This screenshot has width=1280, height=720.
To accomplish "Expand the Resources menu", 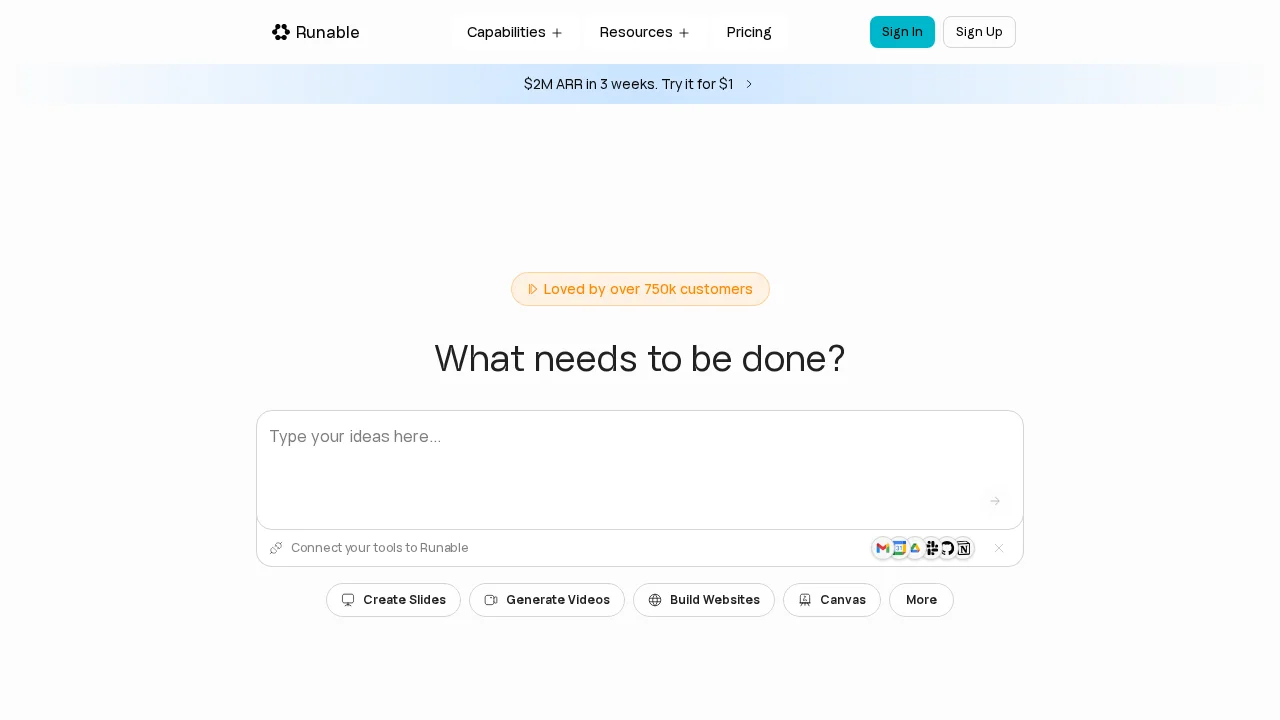I will [645, 32].
